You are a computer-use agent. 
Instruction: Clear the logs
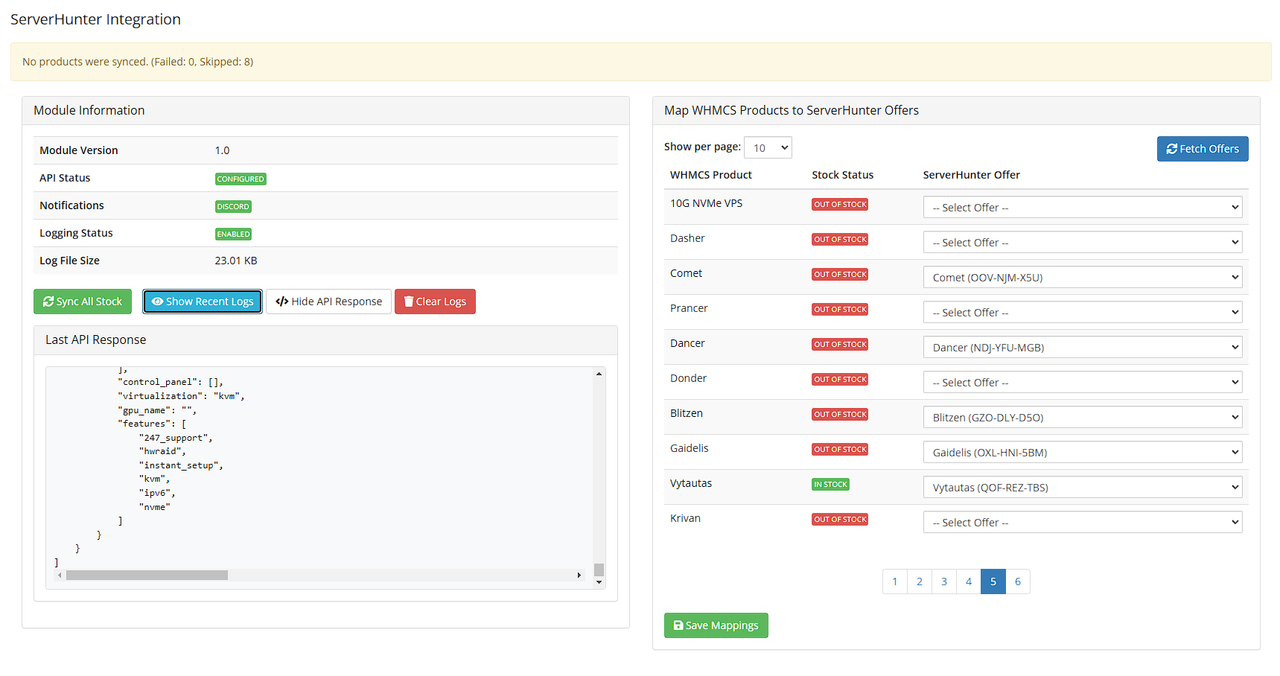tap(435, 301)
